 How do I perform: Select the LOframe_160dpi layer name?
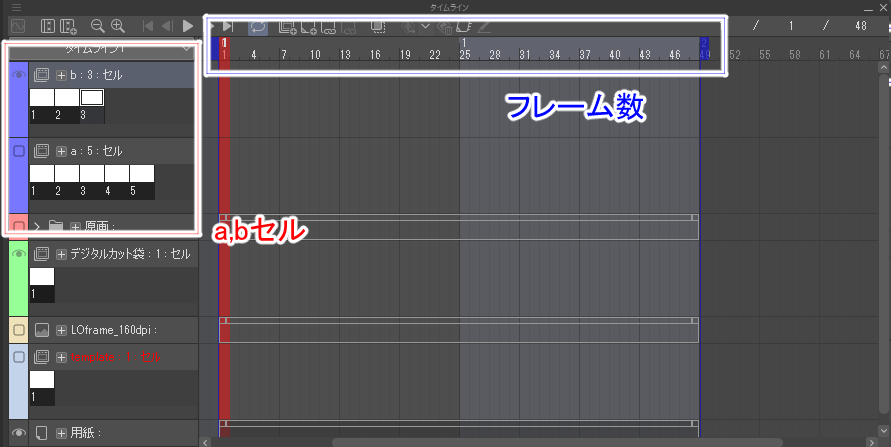click(114, 330)
